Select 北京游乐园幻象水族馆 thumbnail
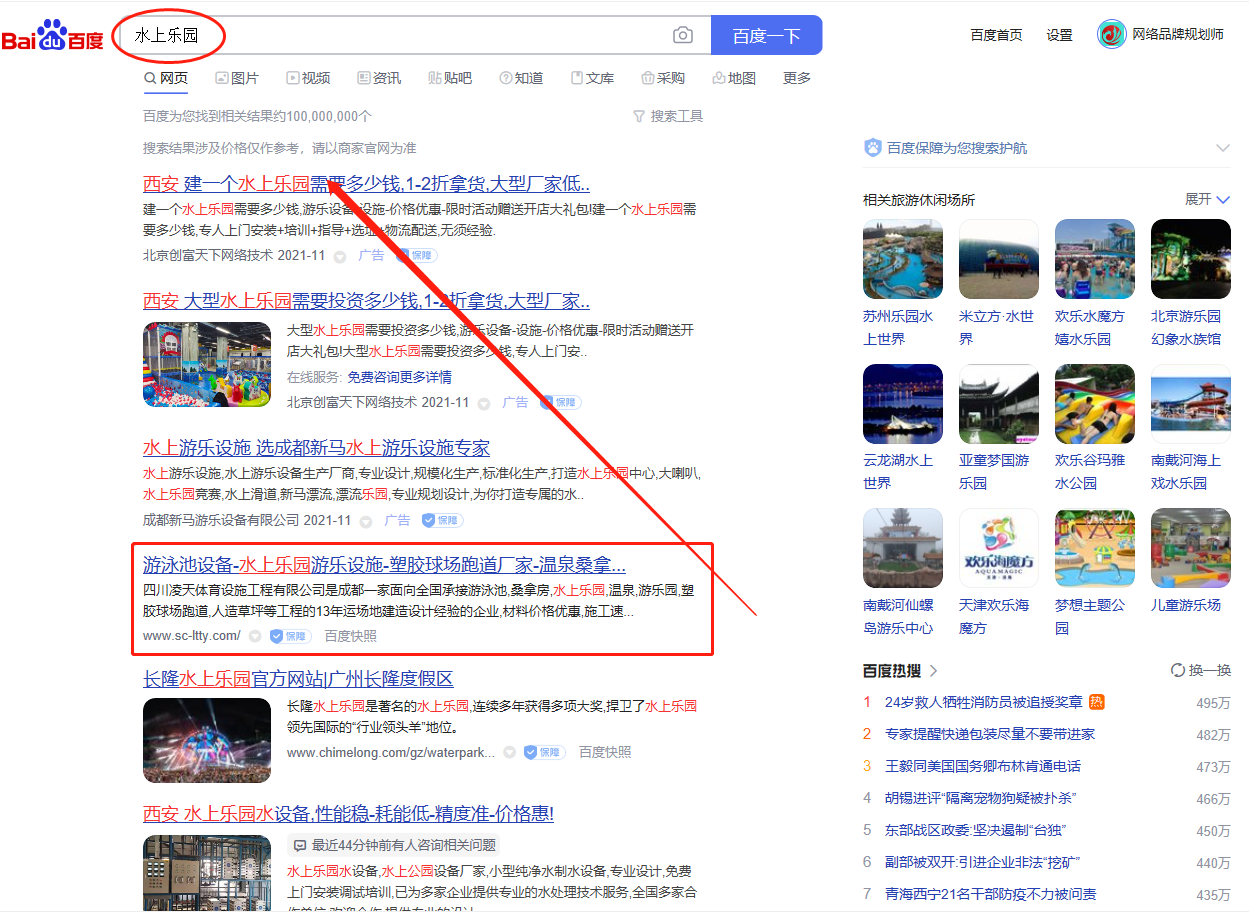Image resolution: width=1249 pixels, height=913 pixels. click(x=1191, y=259)
